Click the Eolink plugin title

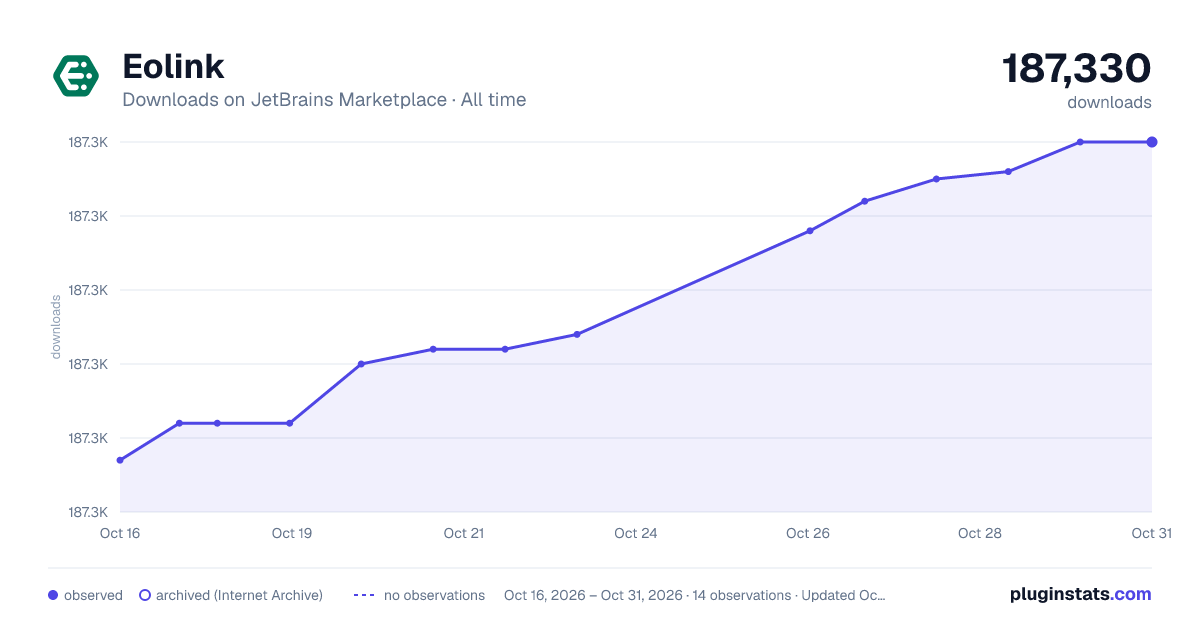point(173,66)
